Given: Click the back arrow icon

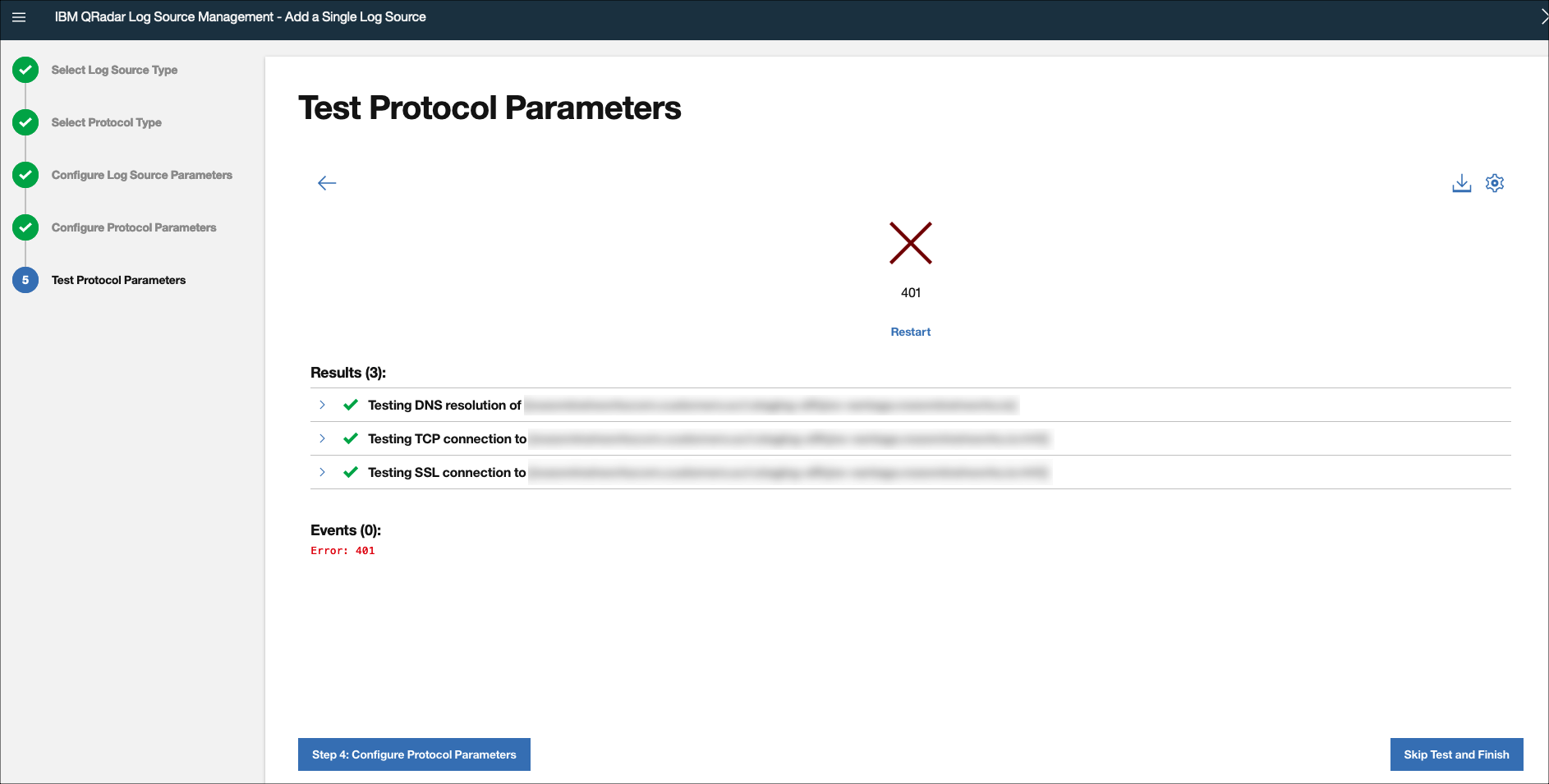Looking at the screenshot, I should [x=327, y=183].
